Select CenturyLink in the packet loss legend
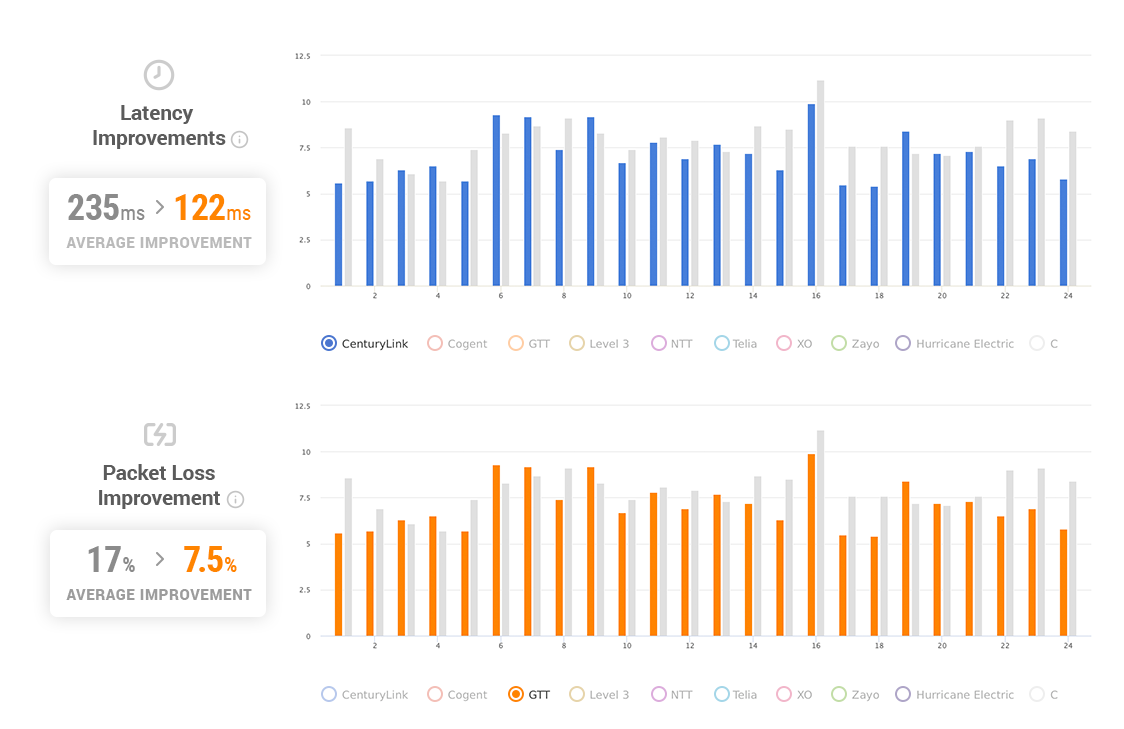 pyautogui.click(x=364, y=694)
